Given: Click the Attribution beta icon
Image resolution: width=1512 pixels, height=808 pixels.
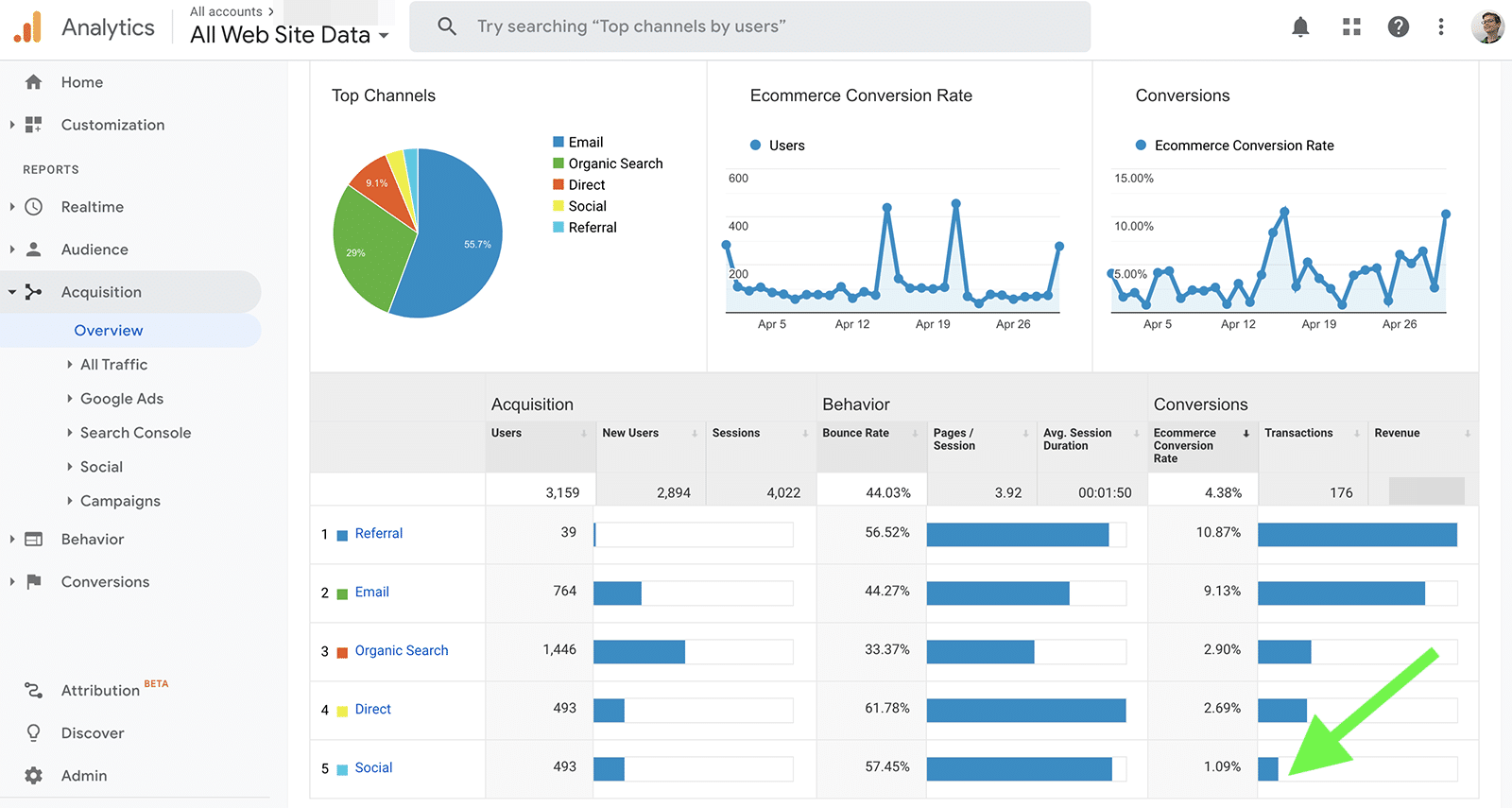Looking at the screenshot, I should tap(34, 691).
